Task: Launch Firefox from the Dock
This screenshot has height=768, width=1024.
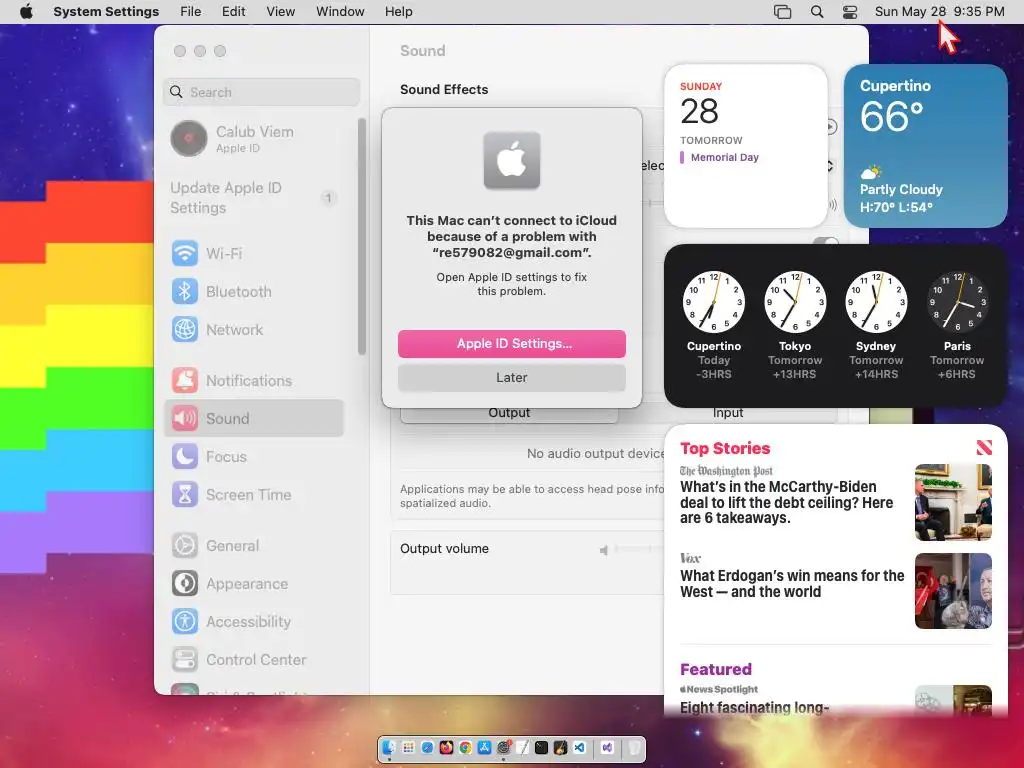Action: coord(447,747)
